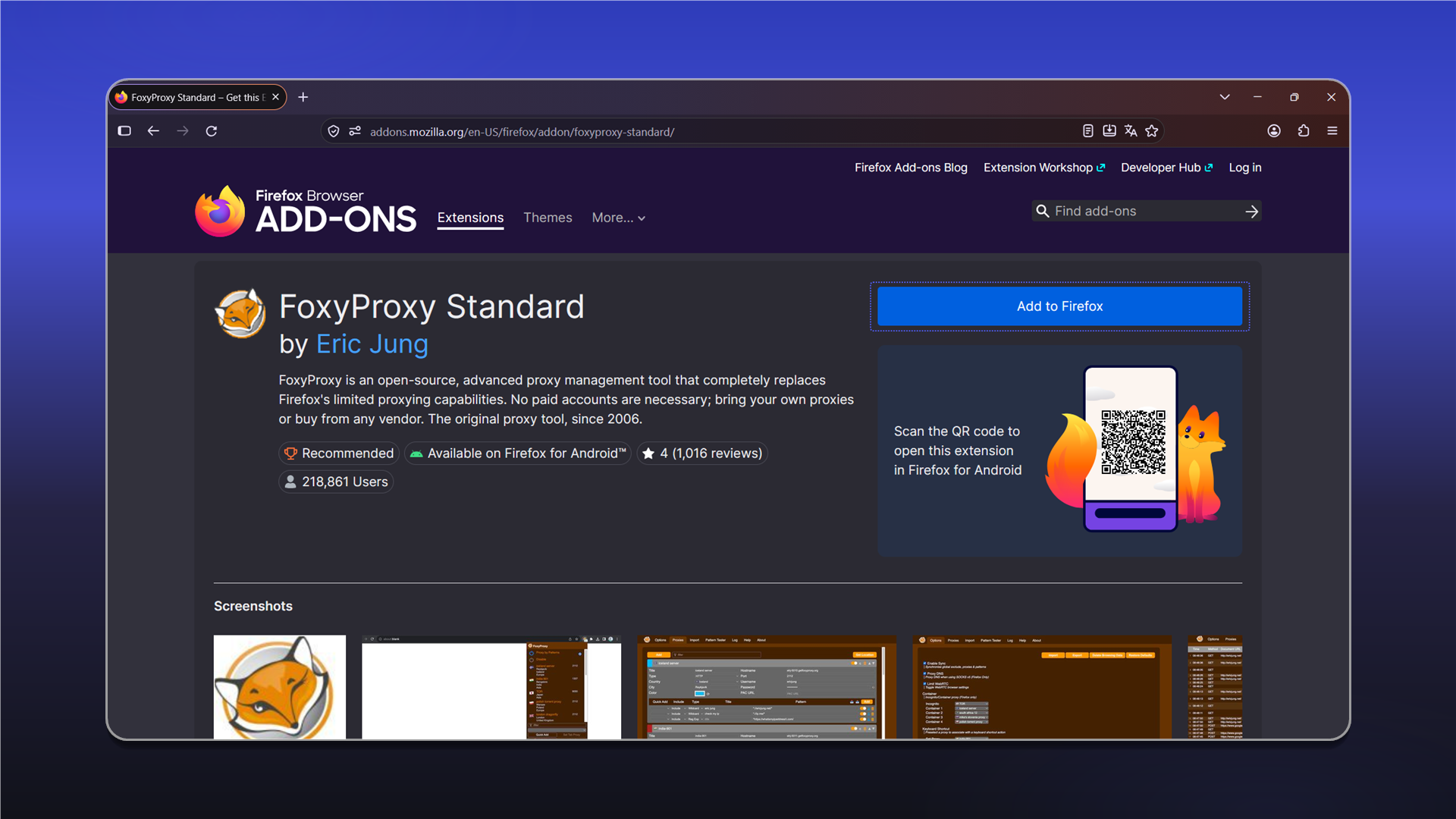Click the Log in link

1245,168
